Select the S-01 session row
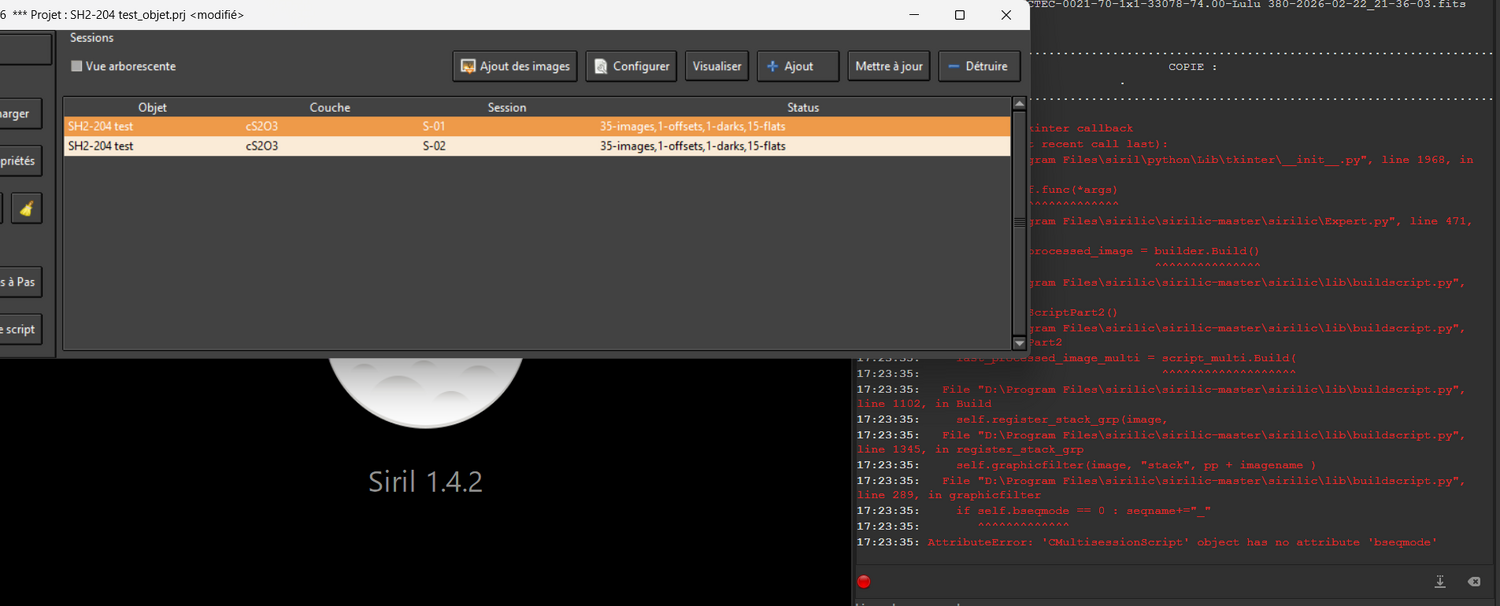This screenshot has height=606, width=1500. pyautogui.click(x=537, y=126)
